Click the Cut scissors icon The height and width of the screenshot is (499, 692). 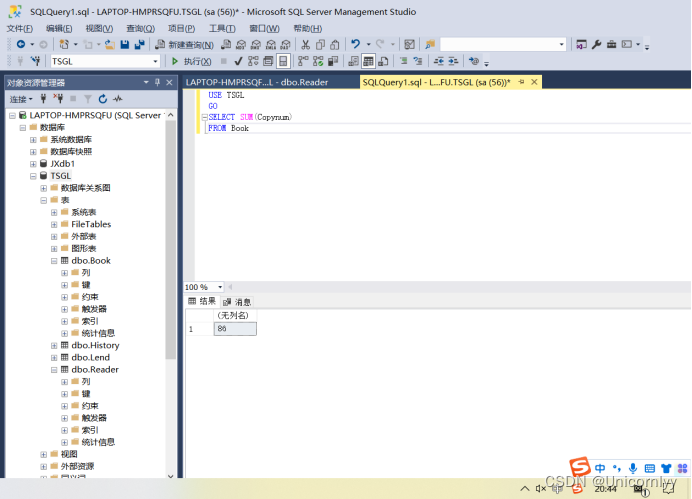point(305,44)
